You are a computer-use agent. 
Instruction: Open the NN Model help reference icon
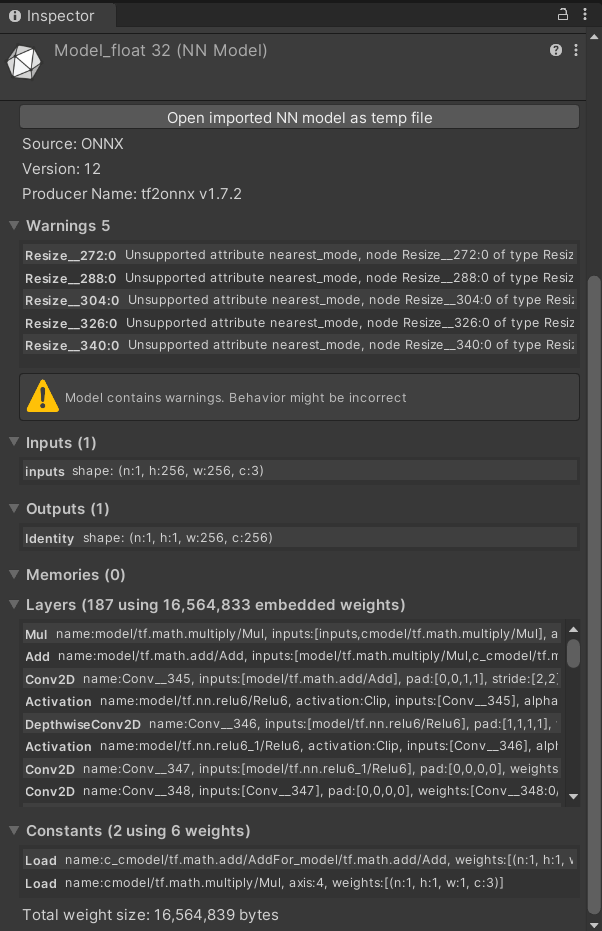556,50
